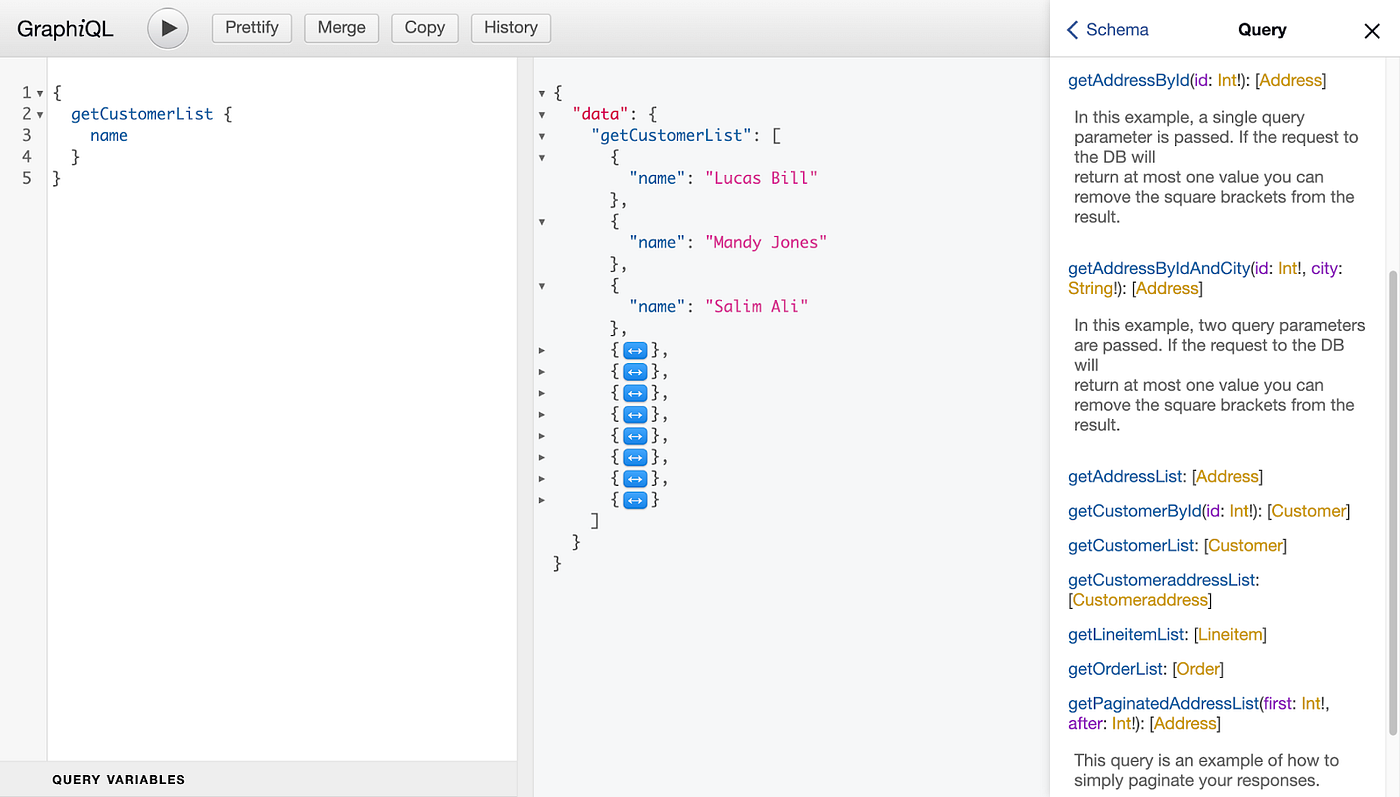Click Prettify to format the query

click(251, 28)
